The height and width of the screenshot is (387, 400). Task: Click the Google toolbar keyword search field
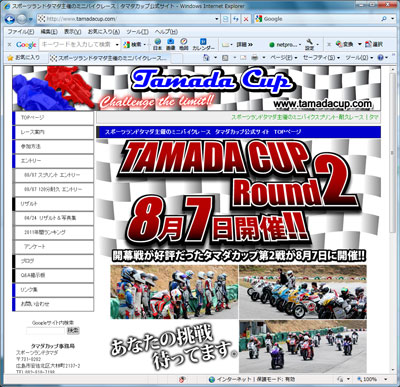pos(77,44)
